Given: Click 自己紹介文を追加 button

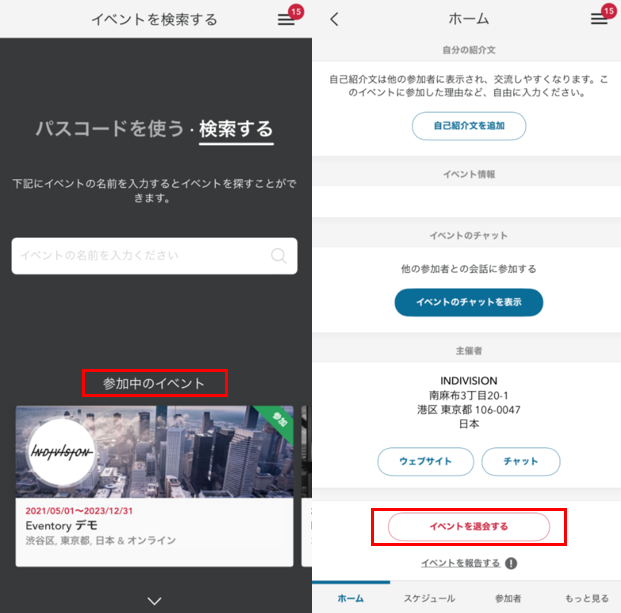Looking at the screenshot, I should point(469,126).
